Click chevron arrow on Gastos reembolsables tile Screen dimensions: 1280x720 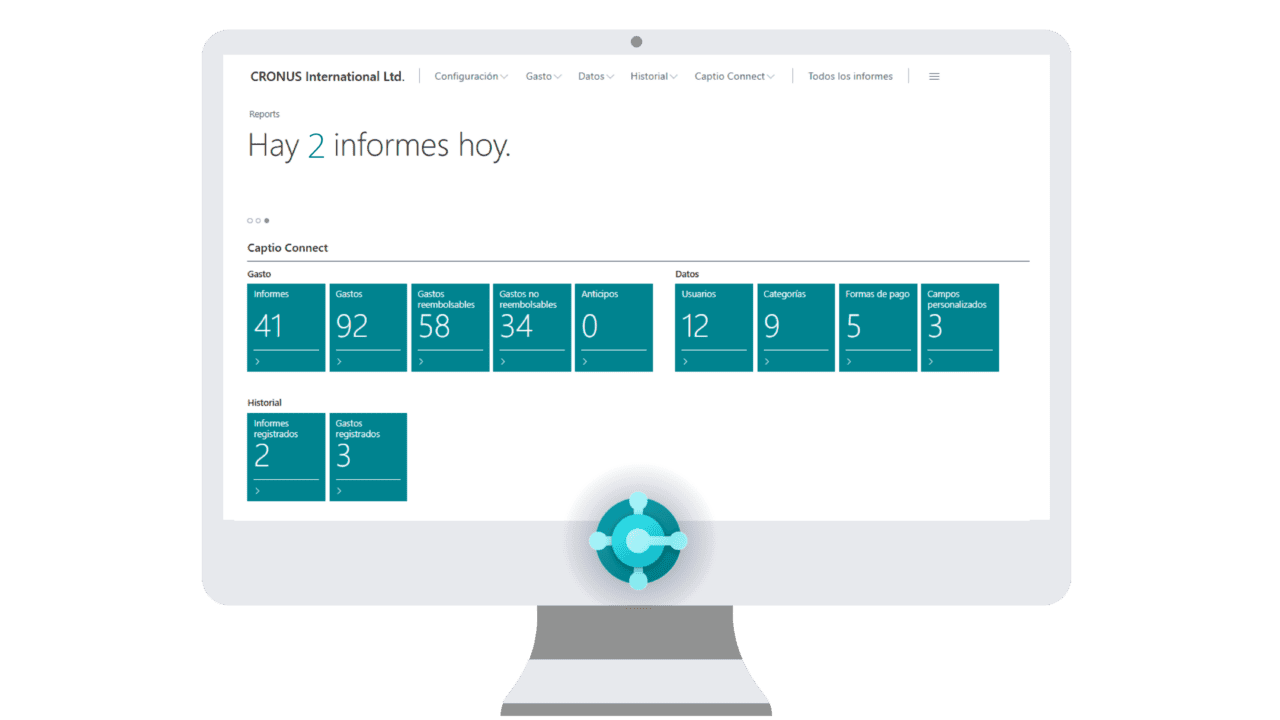(421, 362)
